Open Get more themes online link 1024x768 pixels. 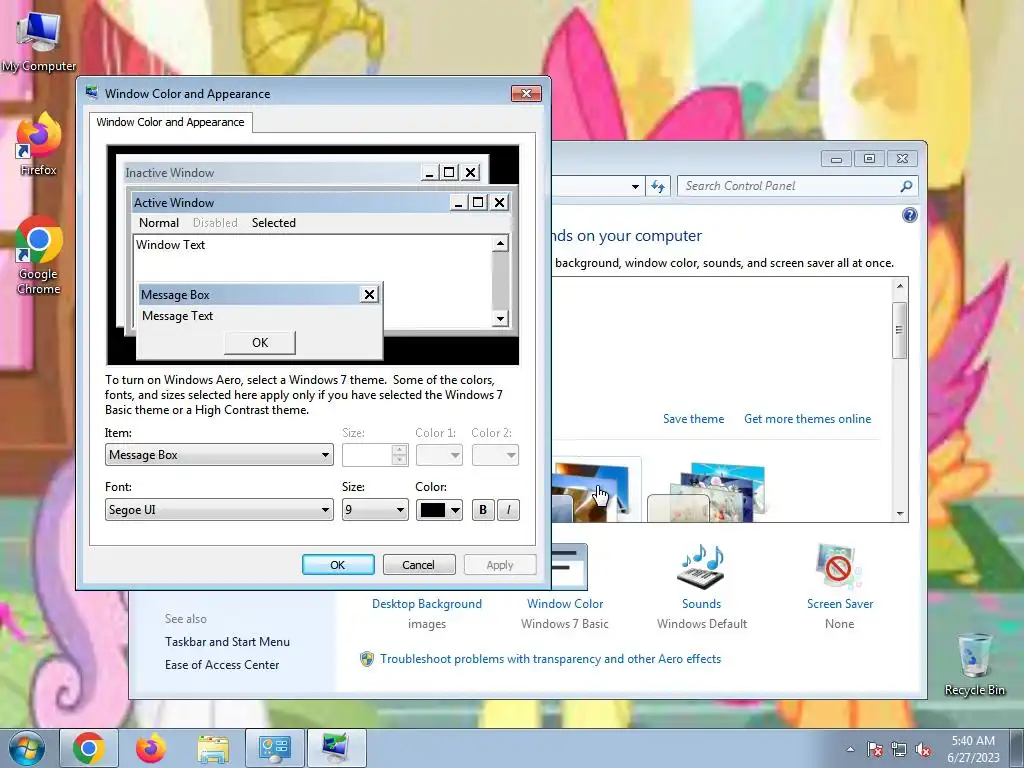click(807, 419)
